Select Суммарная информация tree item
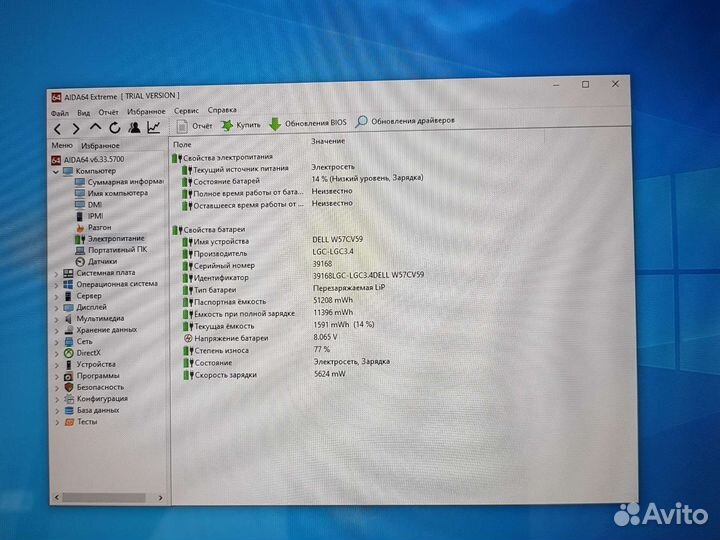 pyautogui.click(x=119, y=181)
